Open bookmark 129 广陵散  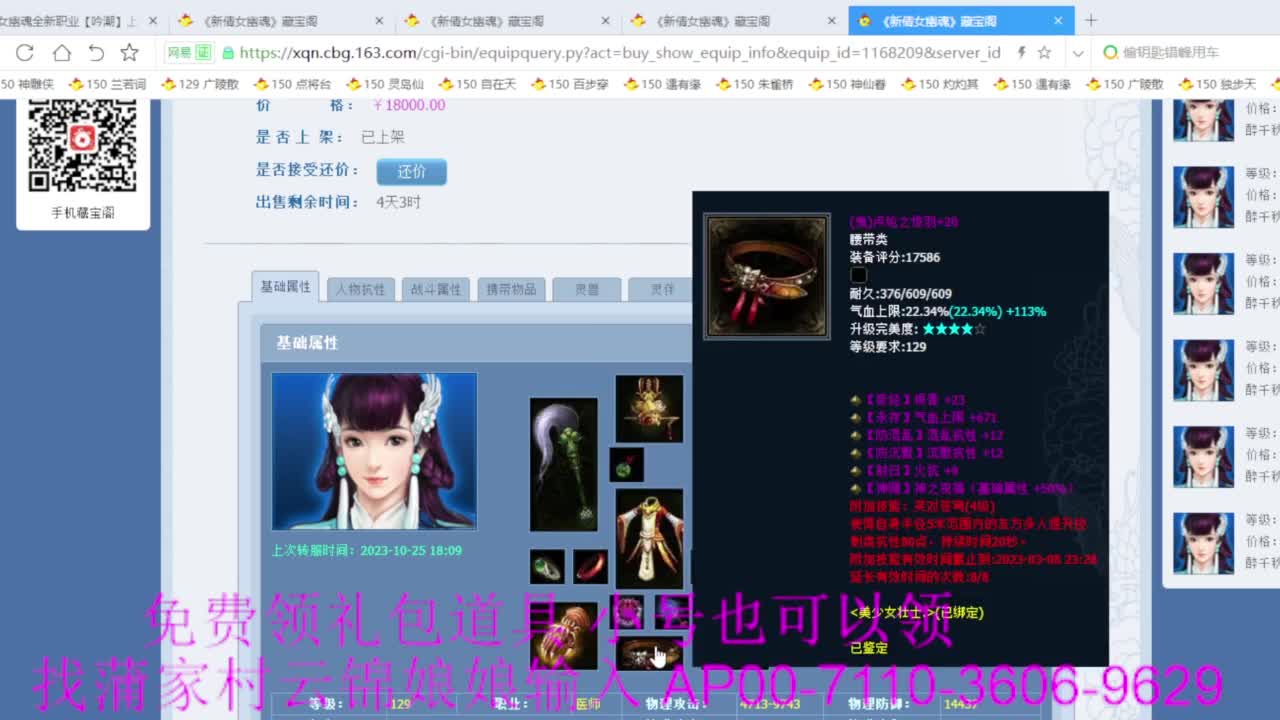coord(199,84)
